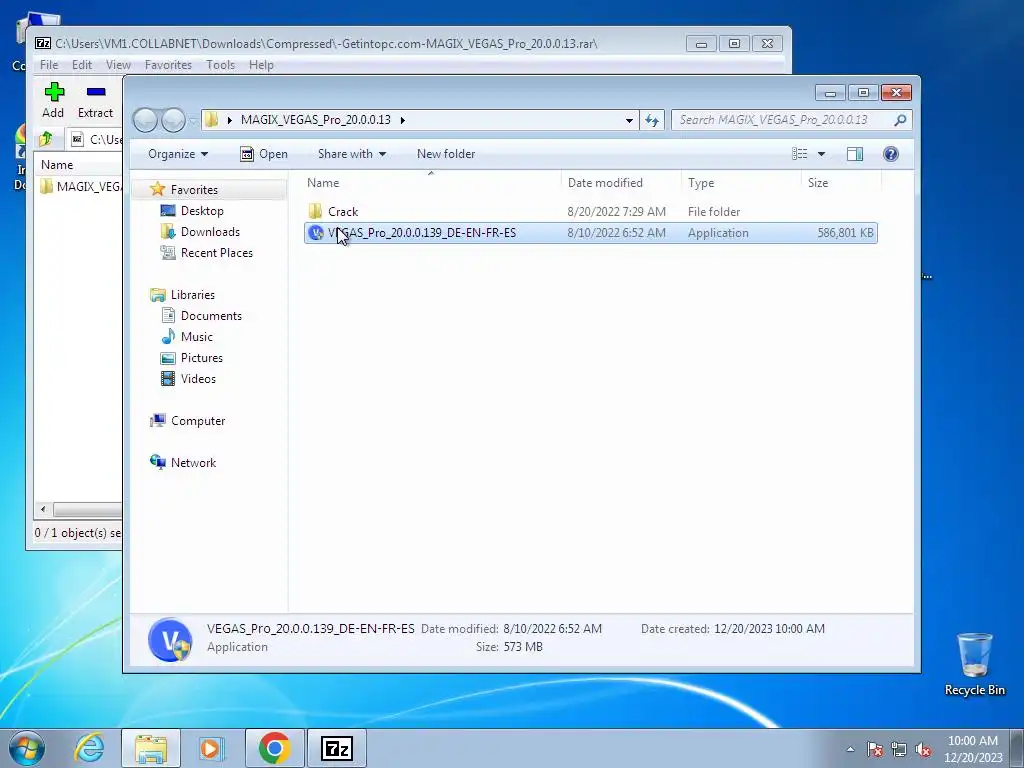Click the magnifier icon in search box
Image resolution: width=1024 pixels, height=768 pixels.
tap(900, 120)
